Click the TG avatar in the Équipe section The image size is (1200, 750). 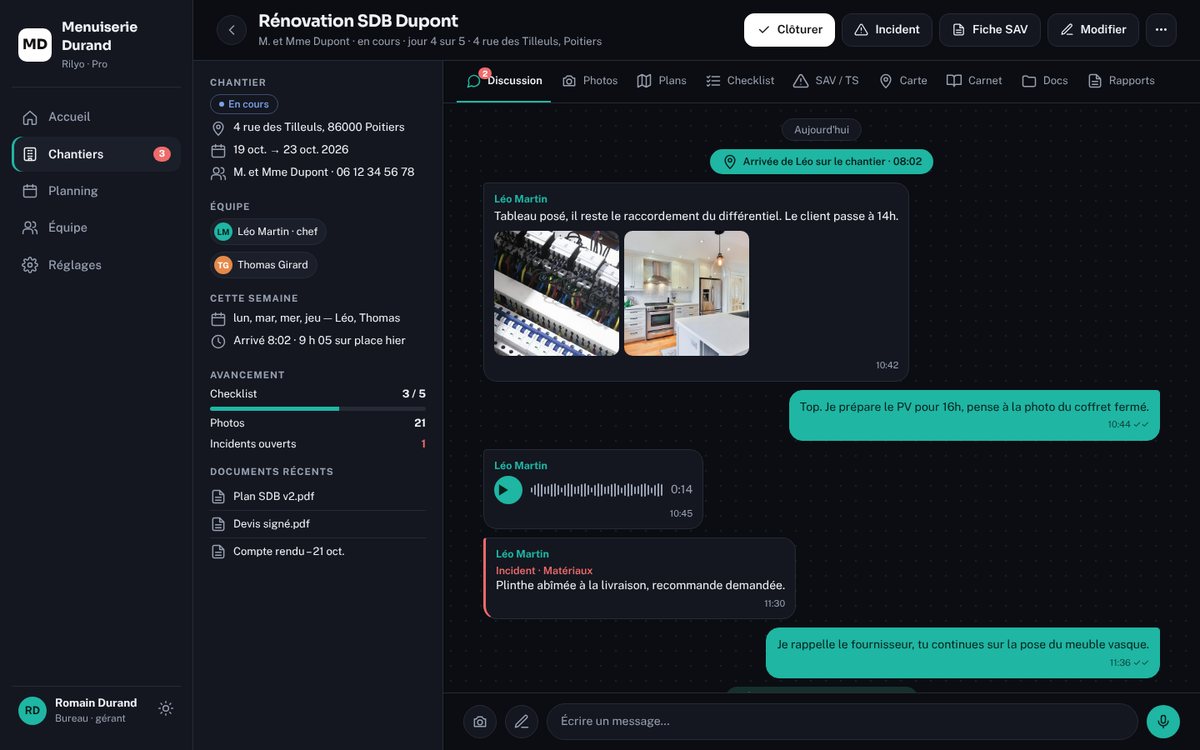223,265
